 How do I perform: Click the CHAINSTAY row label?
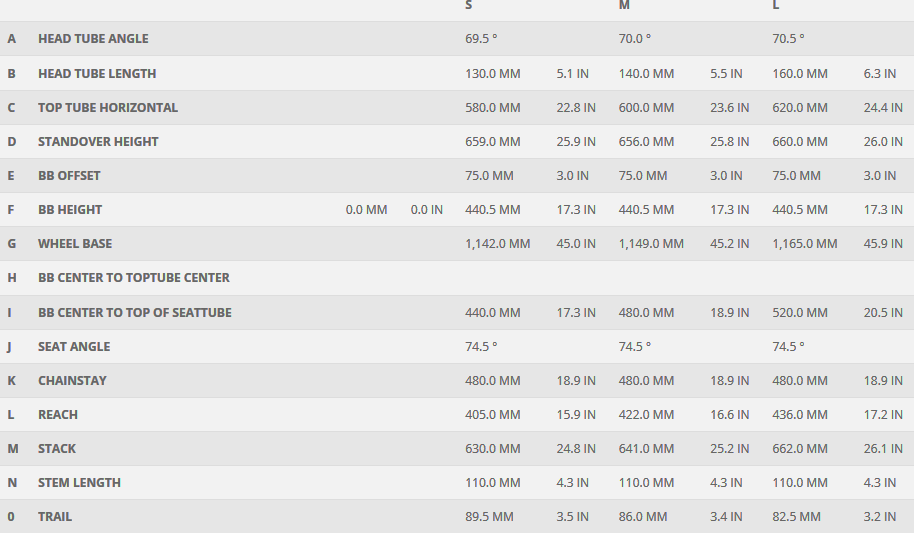(72, 381)
